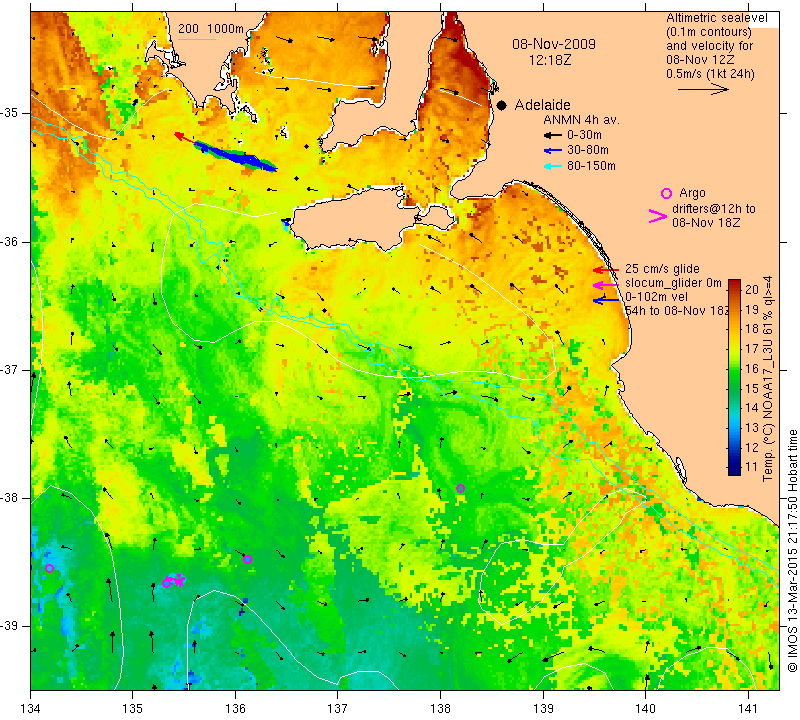Click the magenta Argo circle in legend
Viewport: 800px width, 720px height.
pyautogui.click(x=666, y=193)
